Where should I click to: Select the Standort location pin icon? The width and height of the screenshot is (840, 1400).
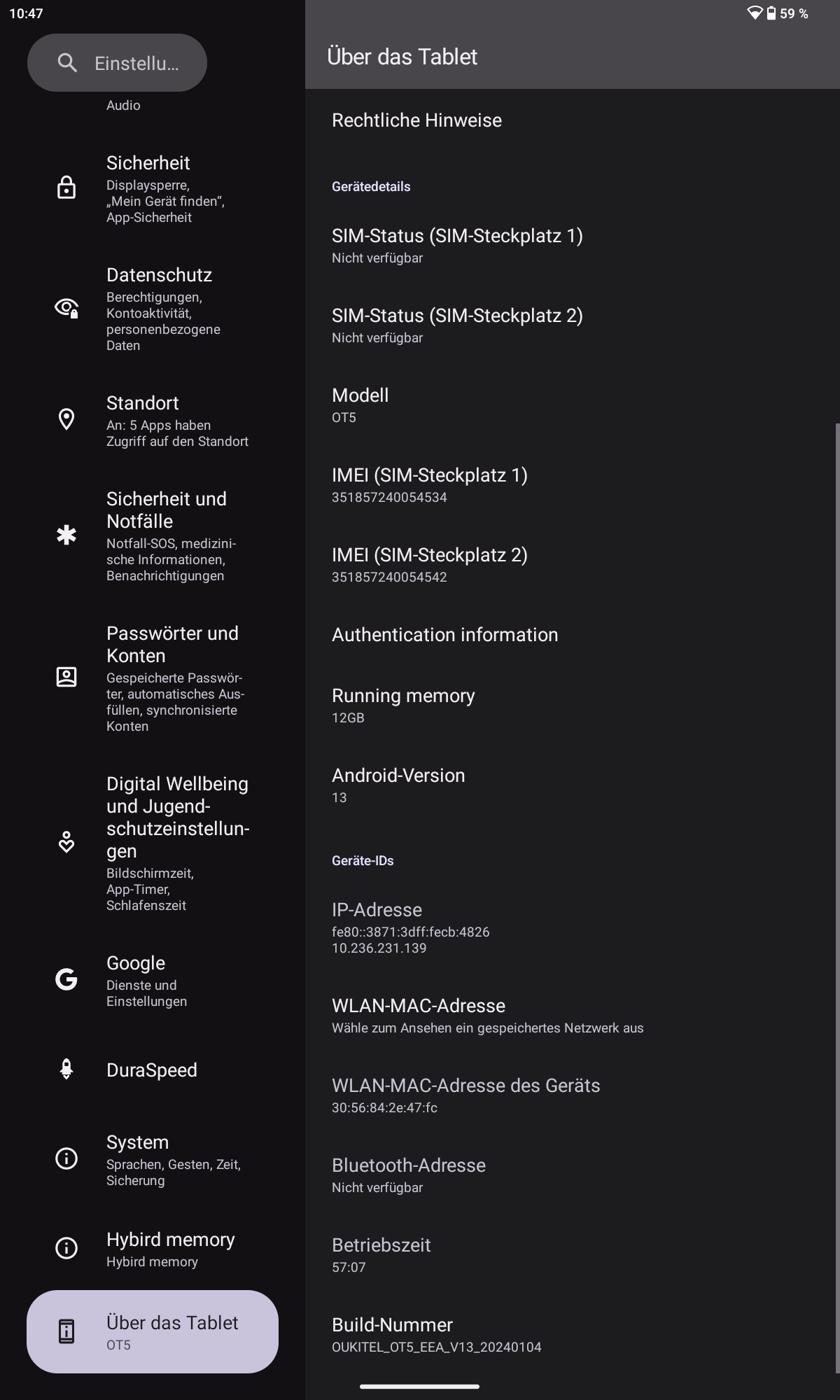[x=66, y=419]
